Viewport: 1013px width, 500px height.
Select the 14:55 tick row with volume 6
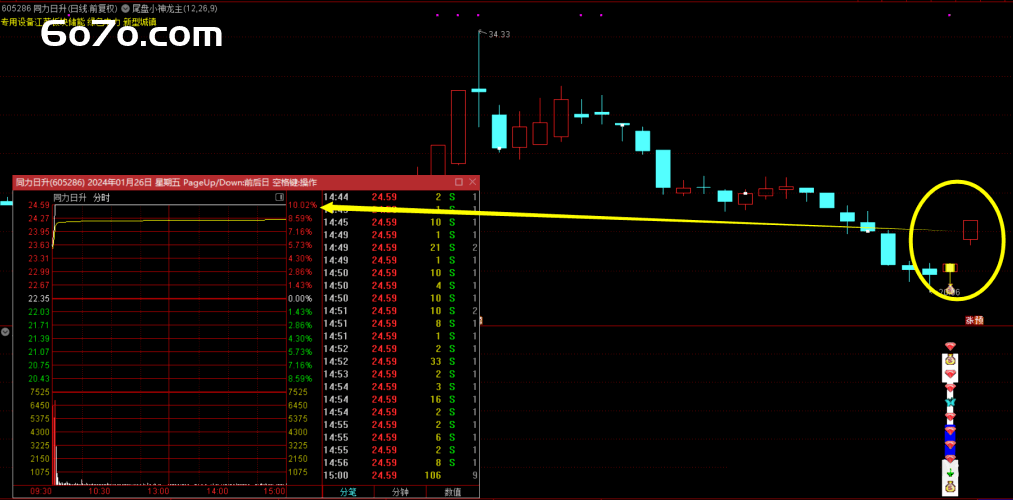[x=401, y=437]
